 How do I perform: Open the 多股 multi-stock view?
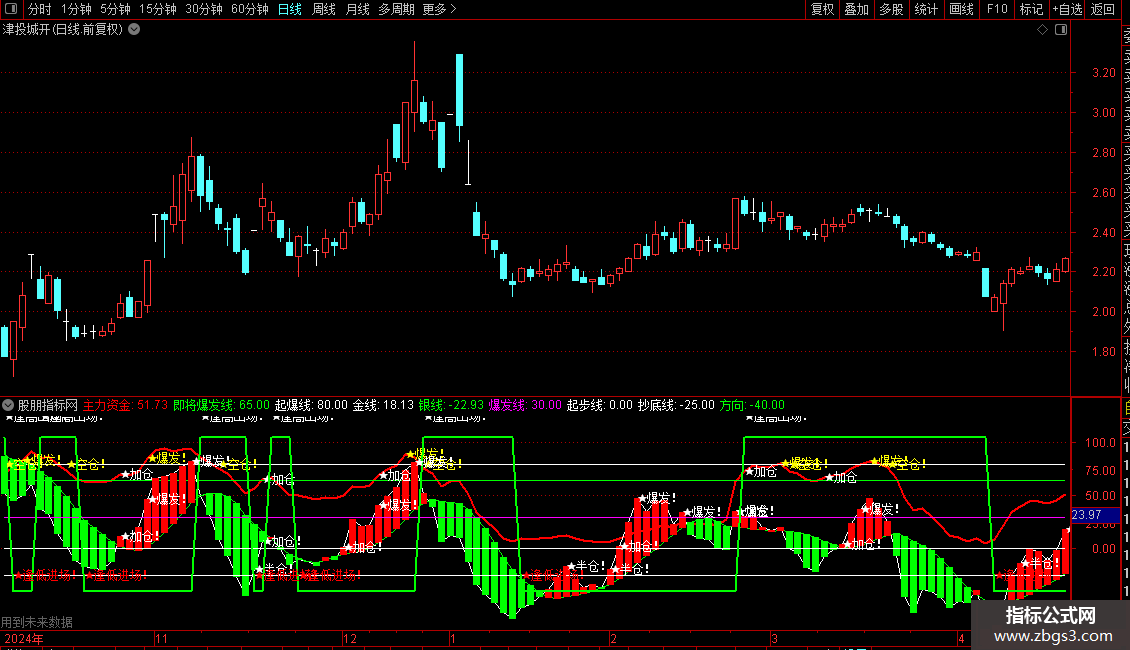(891, 9)
